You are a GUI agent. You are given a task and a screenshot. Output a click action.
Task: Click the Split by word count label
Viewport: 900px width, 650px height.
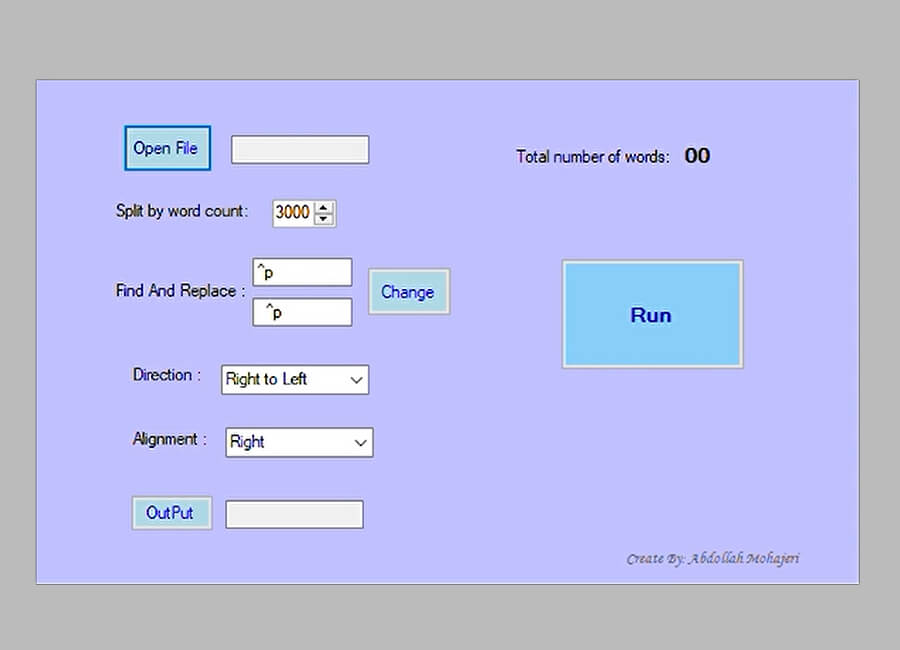[x=182, y=212]
